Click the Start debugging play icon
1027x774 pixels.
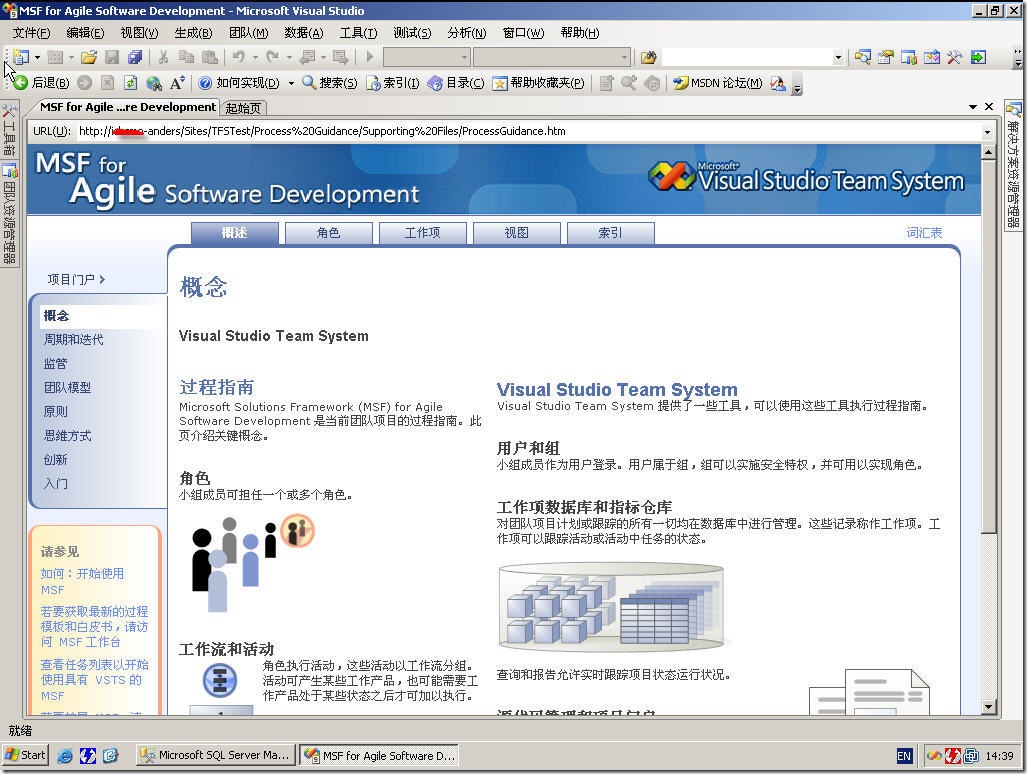coord(369,58)
